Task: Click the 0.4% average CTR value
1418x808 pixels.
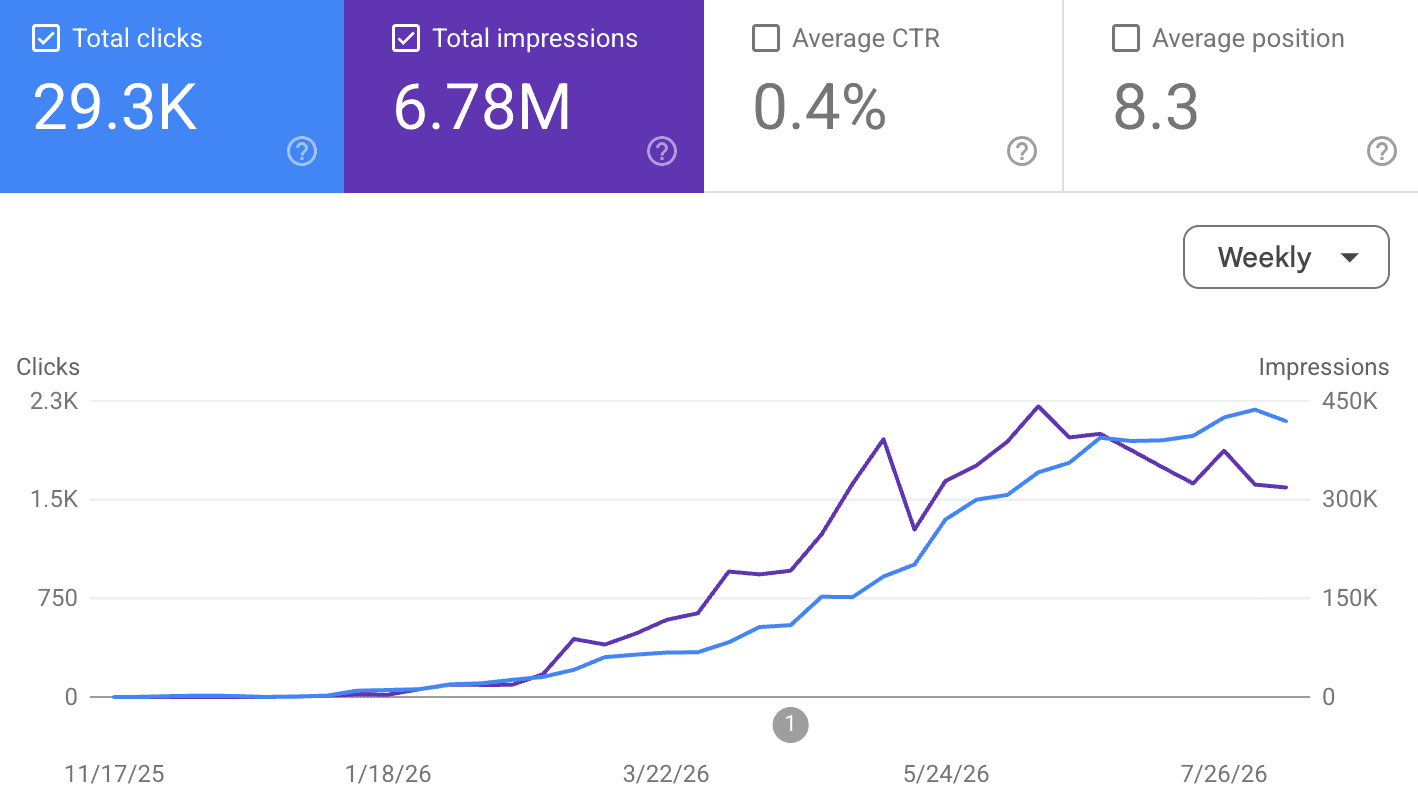Action: (x=820, y=107)
